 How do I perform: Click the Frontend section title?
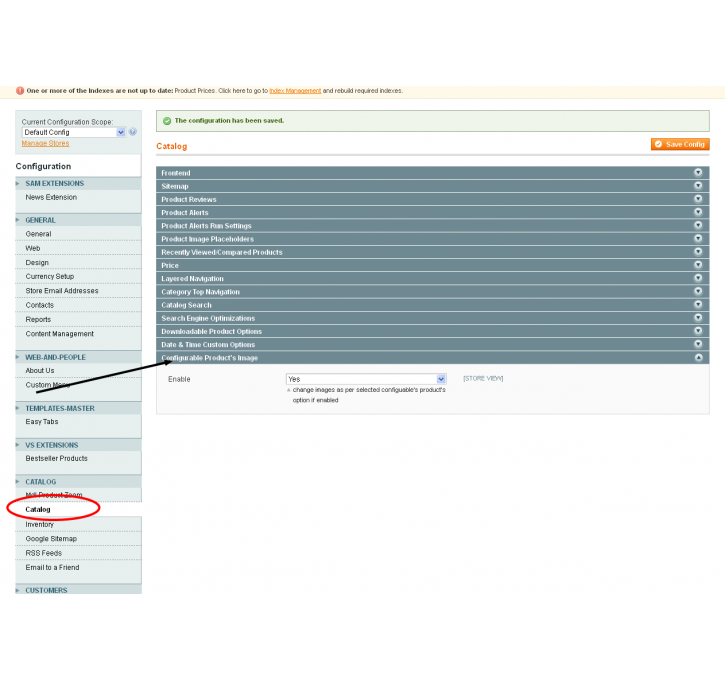(x=176, y=173)
